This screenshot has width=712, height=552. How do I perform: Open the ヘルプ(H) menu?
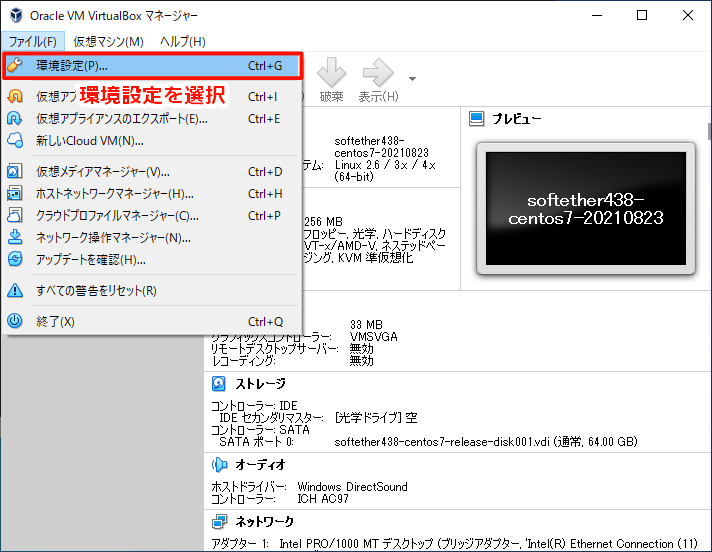(183, 42)
